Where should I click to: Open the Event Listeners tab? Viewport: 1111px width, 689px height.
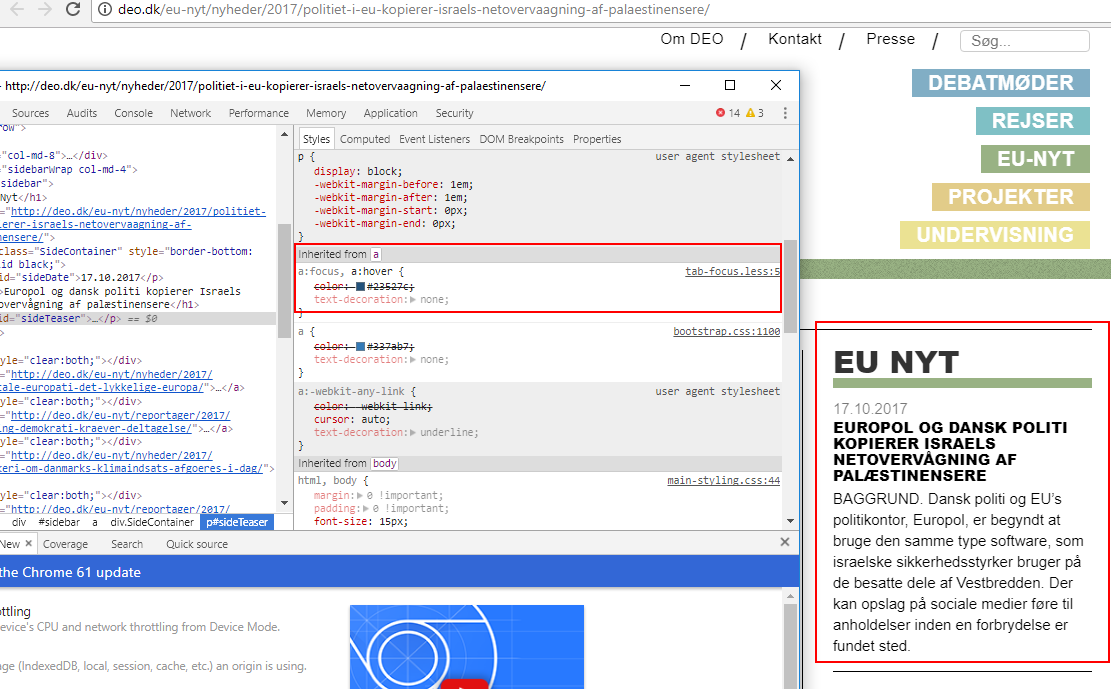(x=434, y=140)
